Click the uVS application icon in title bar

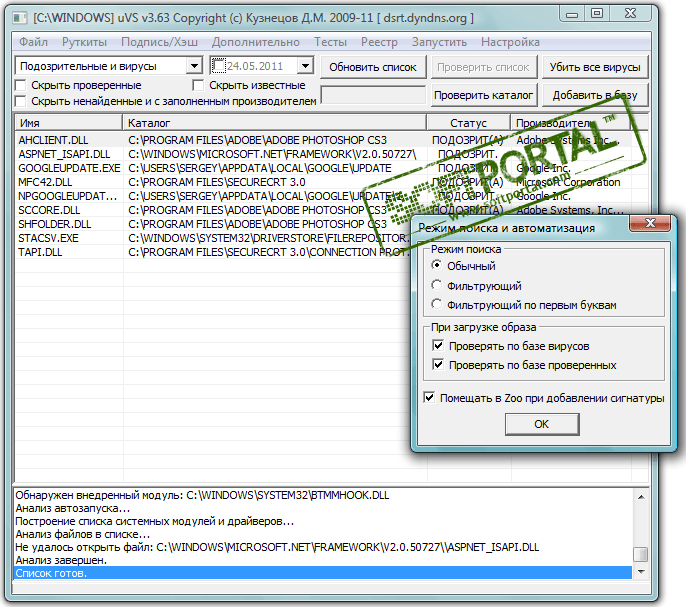tap(20, 18)
